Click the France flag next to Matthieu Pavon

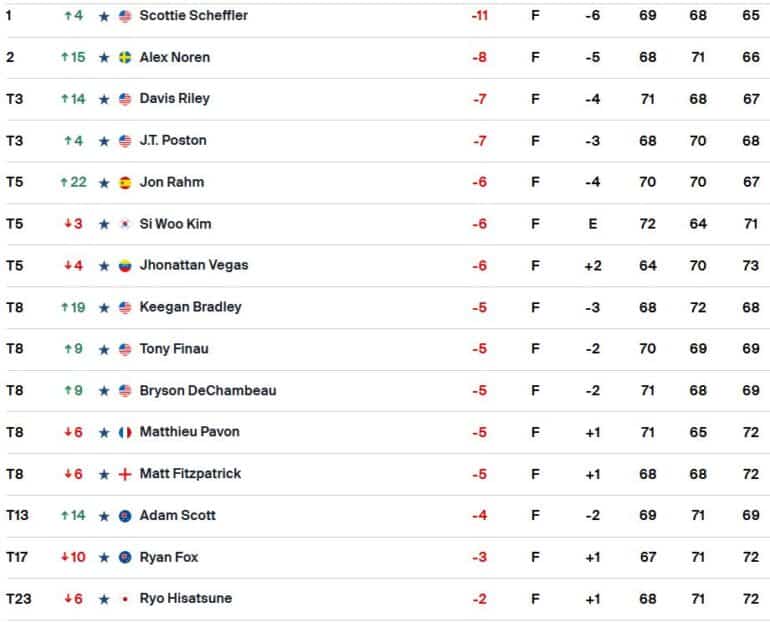125,433
